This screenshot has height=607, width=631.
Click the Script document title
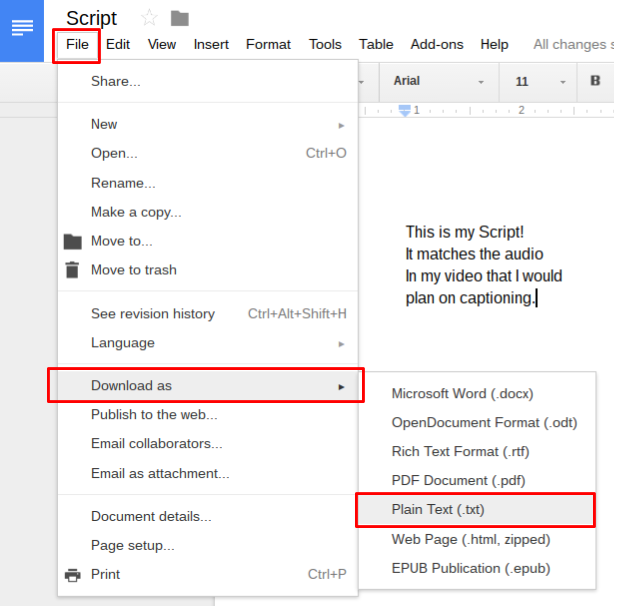91,19
